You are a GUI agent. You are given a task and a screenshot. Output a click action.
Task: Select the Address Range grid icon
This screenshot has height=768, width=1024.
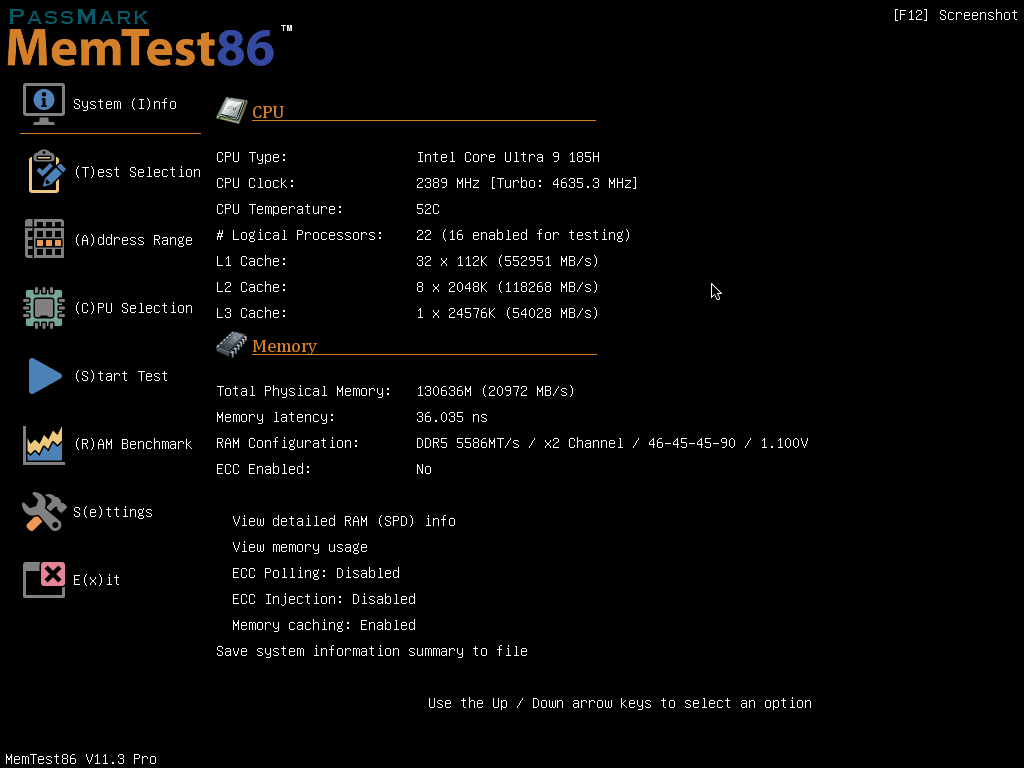[44, 239]
